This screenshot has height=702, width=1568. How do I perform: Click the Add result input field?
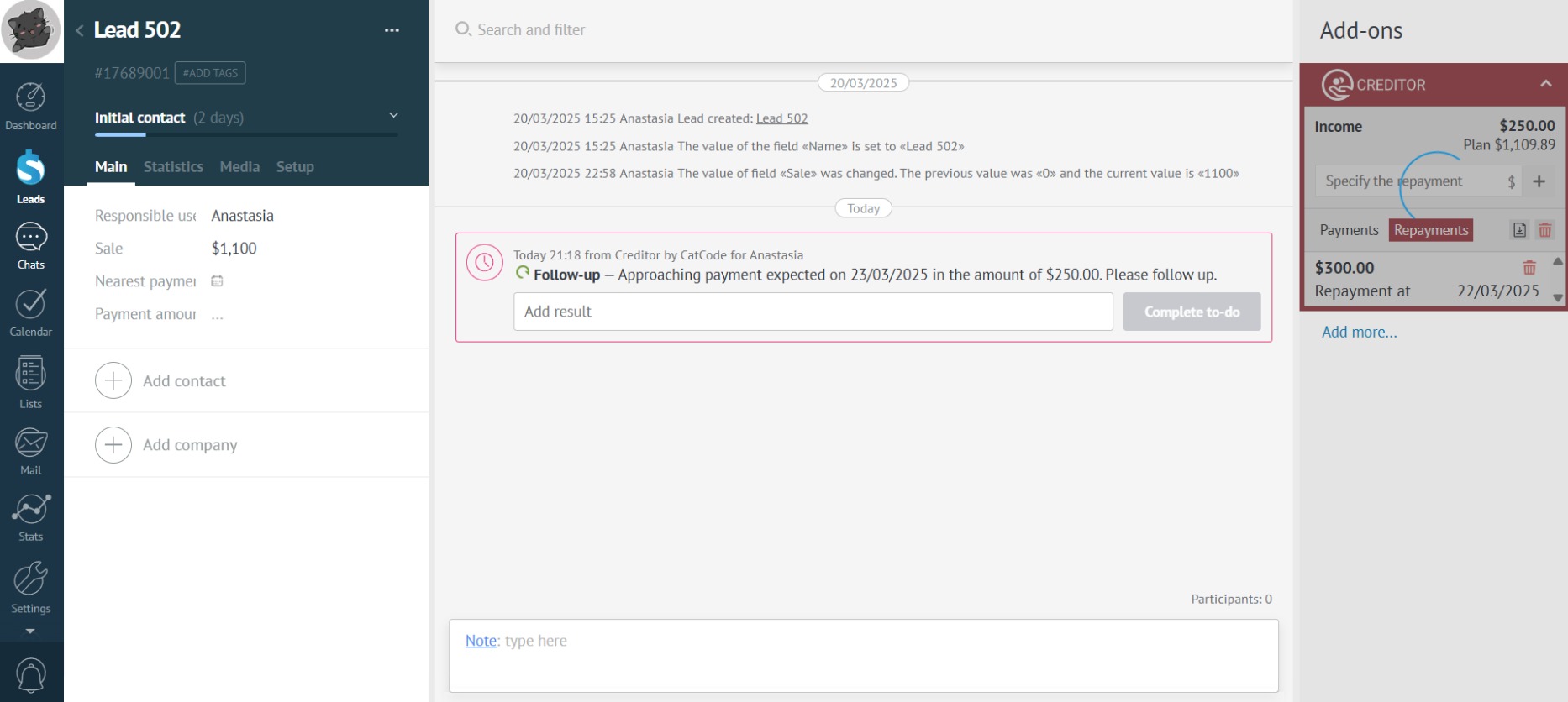pyautogui.click(x=813, y=312)
